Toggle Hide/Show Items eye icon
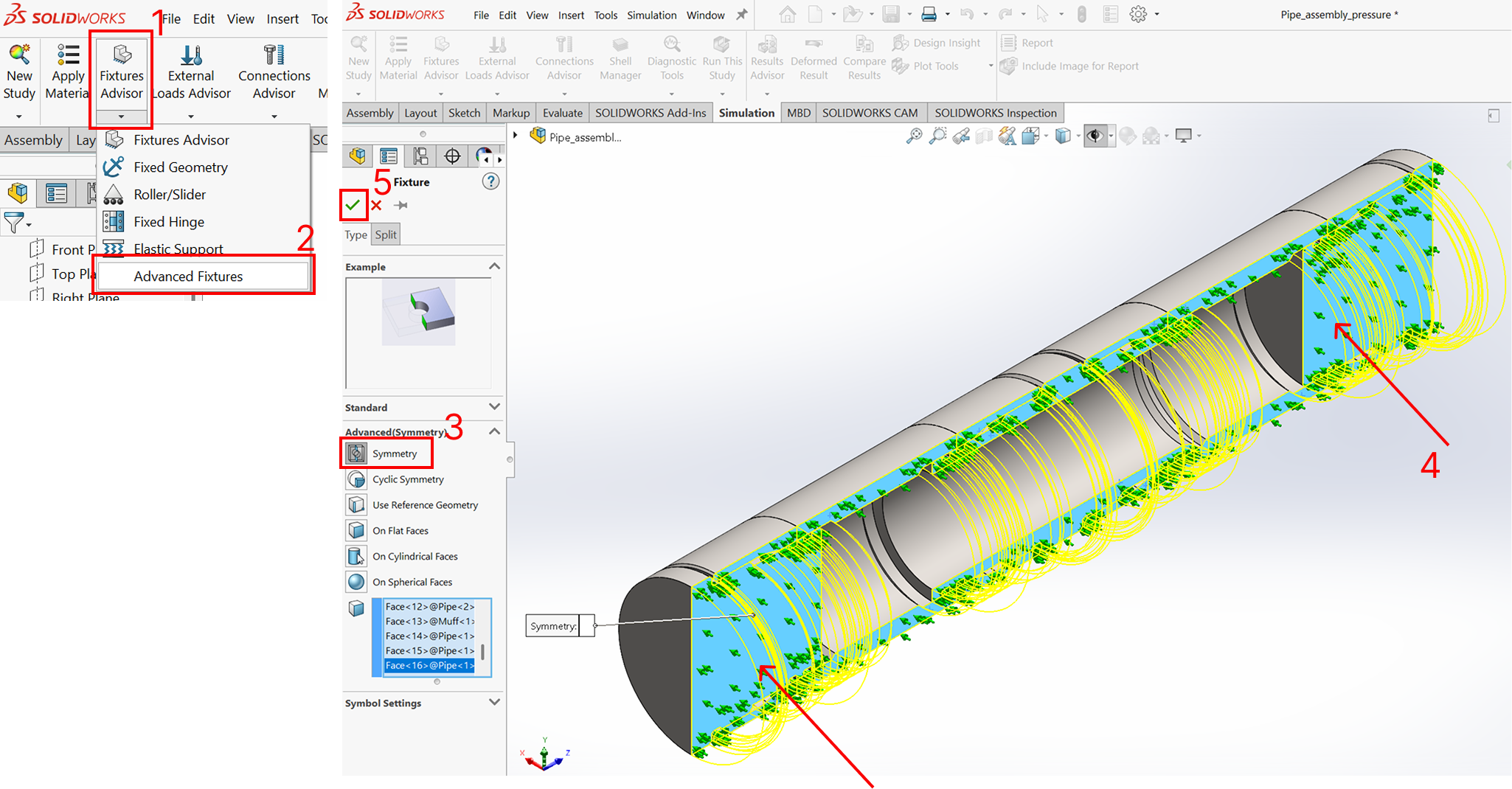The height and width of the screenshot is (789, 1512). pyautogui.click(x=1095, y=136)
